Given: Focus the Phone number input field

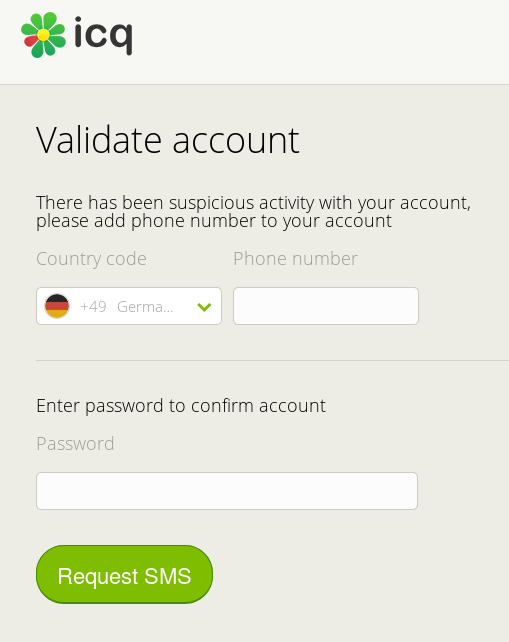Looking at the screenshot, I should click(x=326, y=306).
